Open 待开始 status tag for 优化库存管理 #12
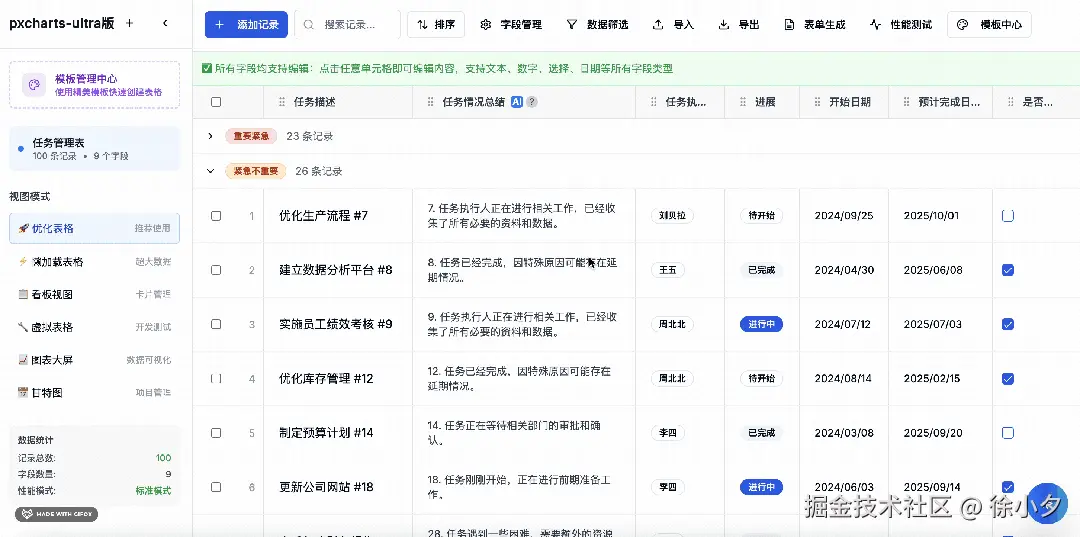1081x538 pixels. [x=761, y=378]
